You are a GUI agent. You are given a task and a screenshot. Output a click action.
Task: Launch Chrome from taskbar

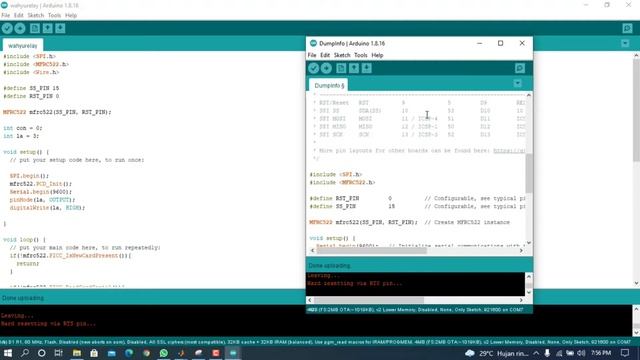pos(147,353)
